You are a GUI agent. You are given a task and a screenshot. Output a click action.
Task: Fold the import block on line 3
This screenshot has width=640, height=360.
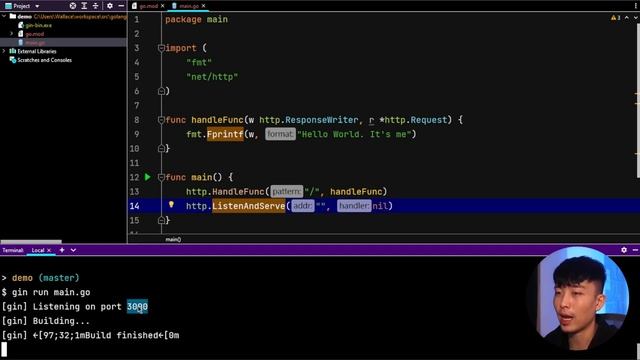pos(161,48)
